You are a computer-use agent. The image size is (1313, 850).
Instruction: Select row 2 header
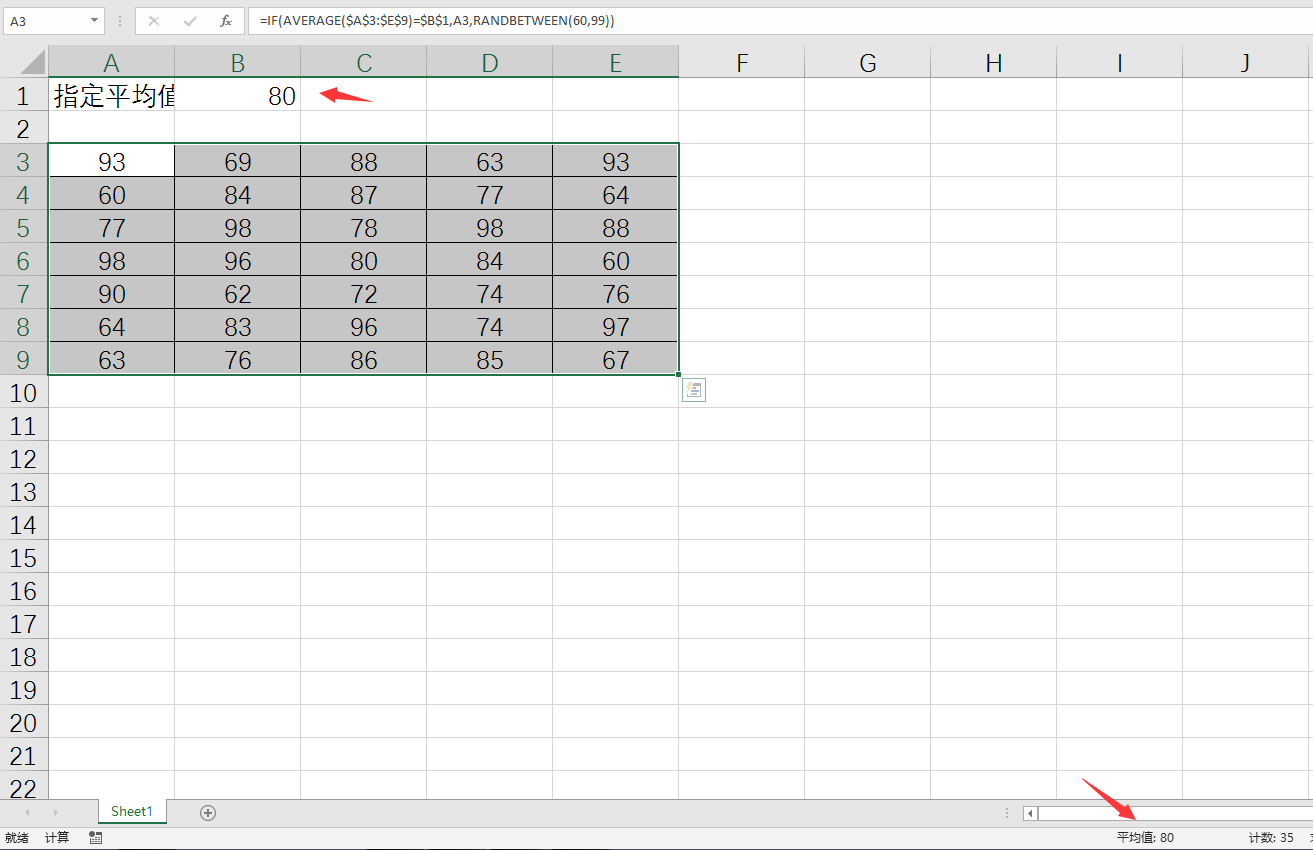click(24, 128)
